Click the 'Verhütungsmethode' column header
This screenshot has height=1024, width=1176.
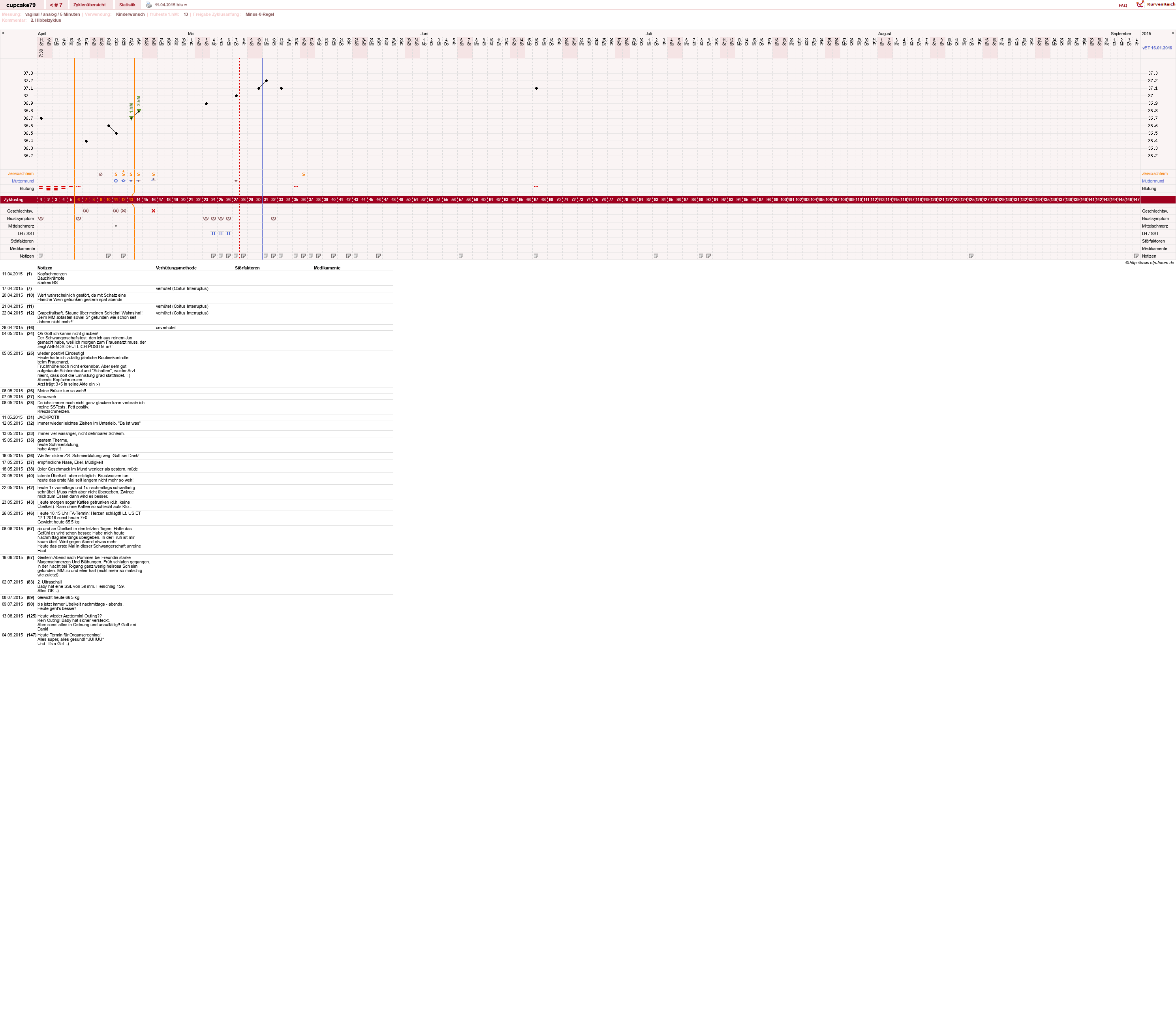[x=176, y=268]
